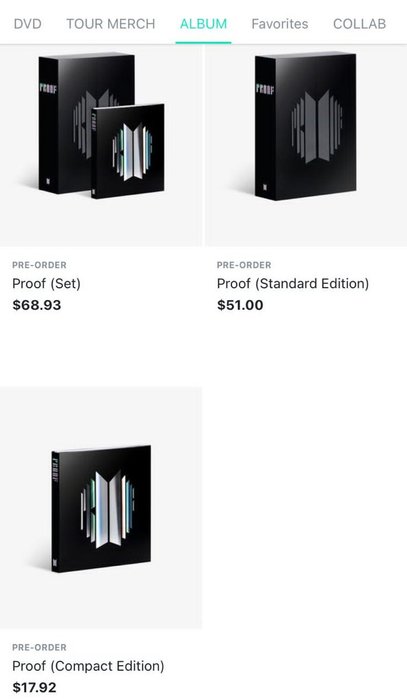Open the COLLAB tab
This screenshot has height=700, width=407.
coord(359,24)
